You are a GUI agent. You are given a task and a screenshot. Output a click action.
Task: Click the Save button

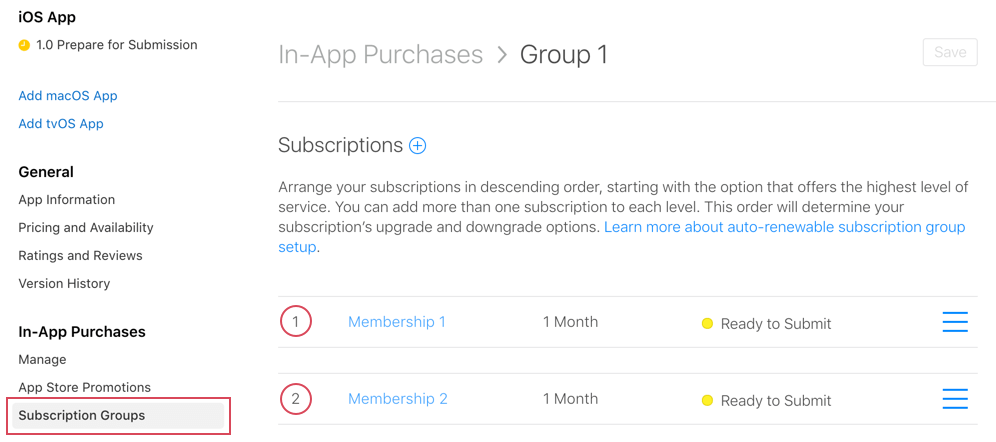(x=949, y=52)
